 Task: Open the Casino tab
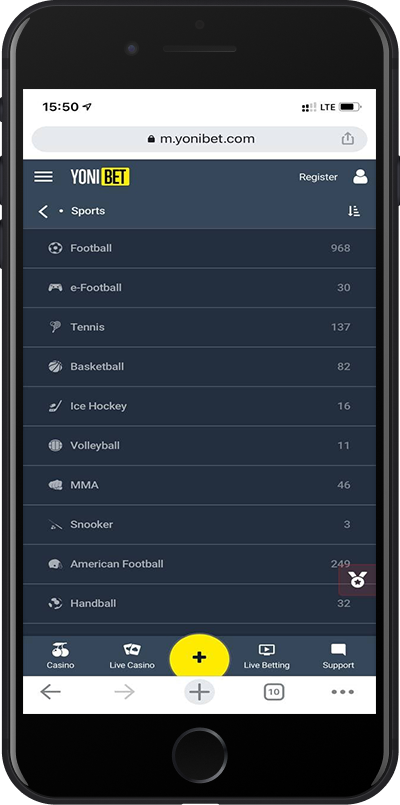(x=61, y=656)
